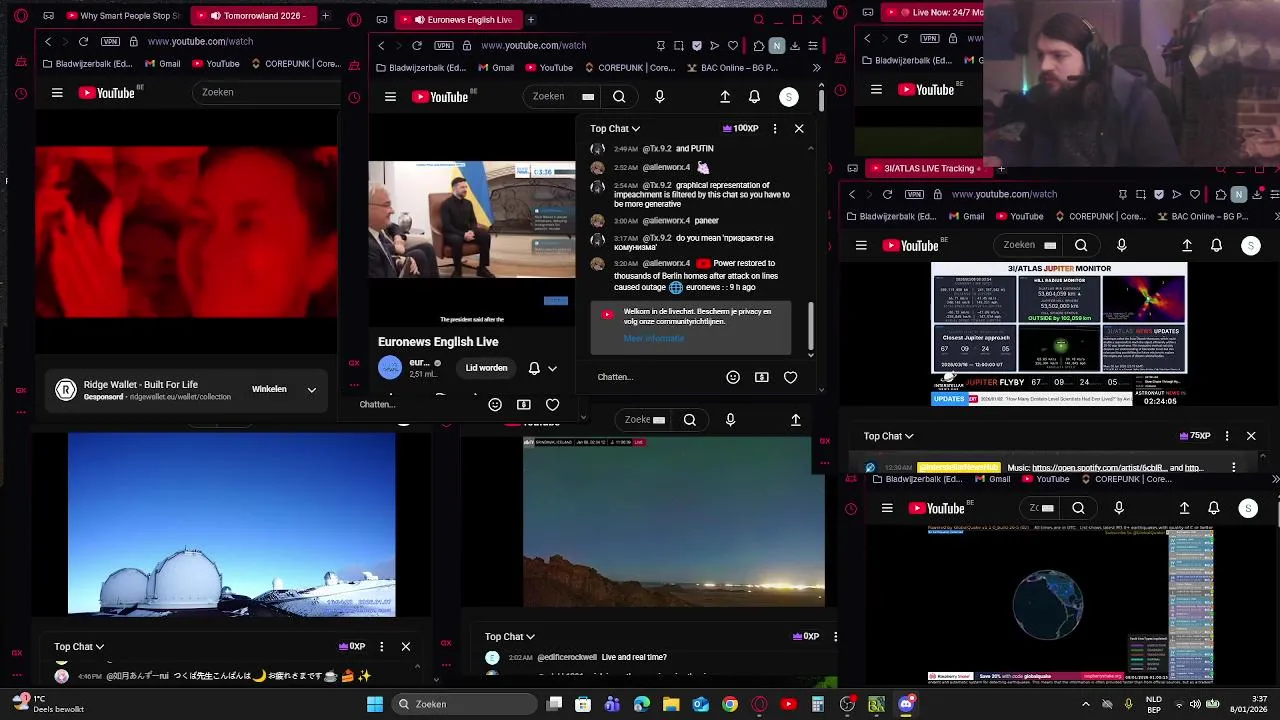Toggle VPN badge in Tomorrowland window
The height and width of the screenshot is (720, 1280).
[x=110, y=41]
